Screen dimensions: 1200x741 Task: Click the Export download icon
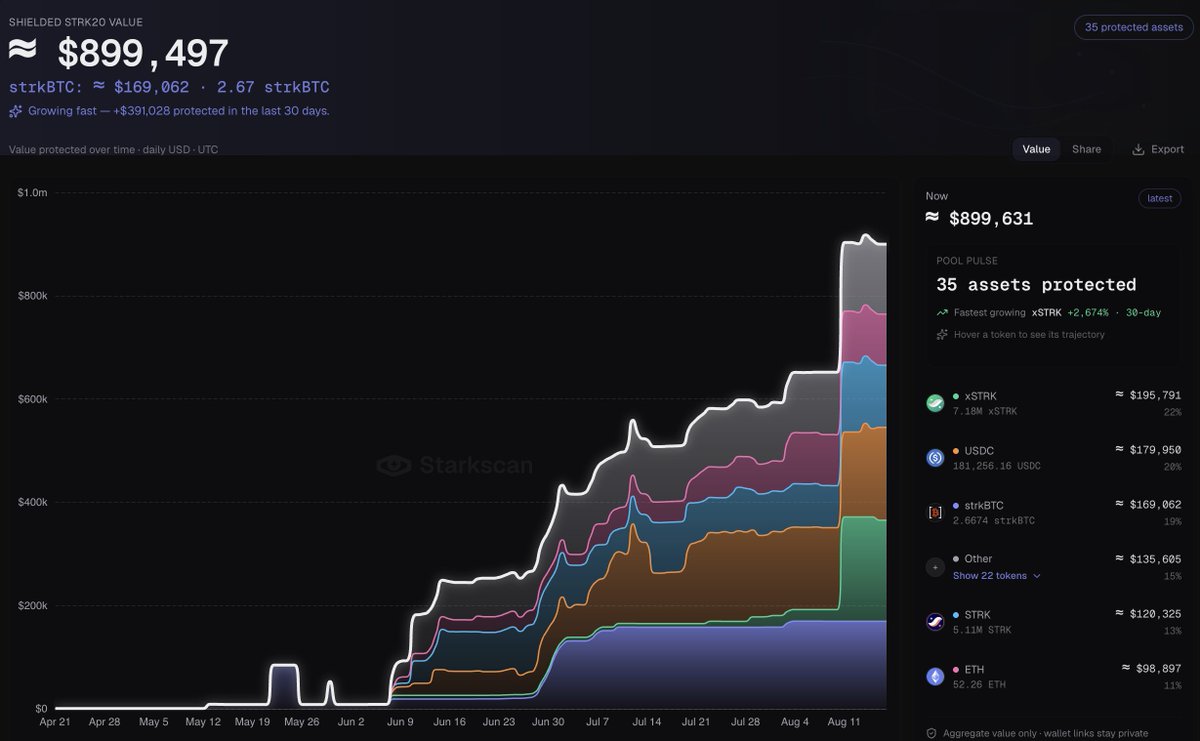(x=1138, y=149)
